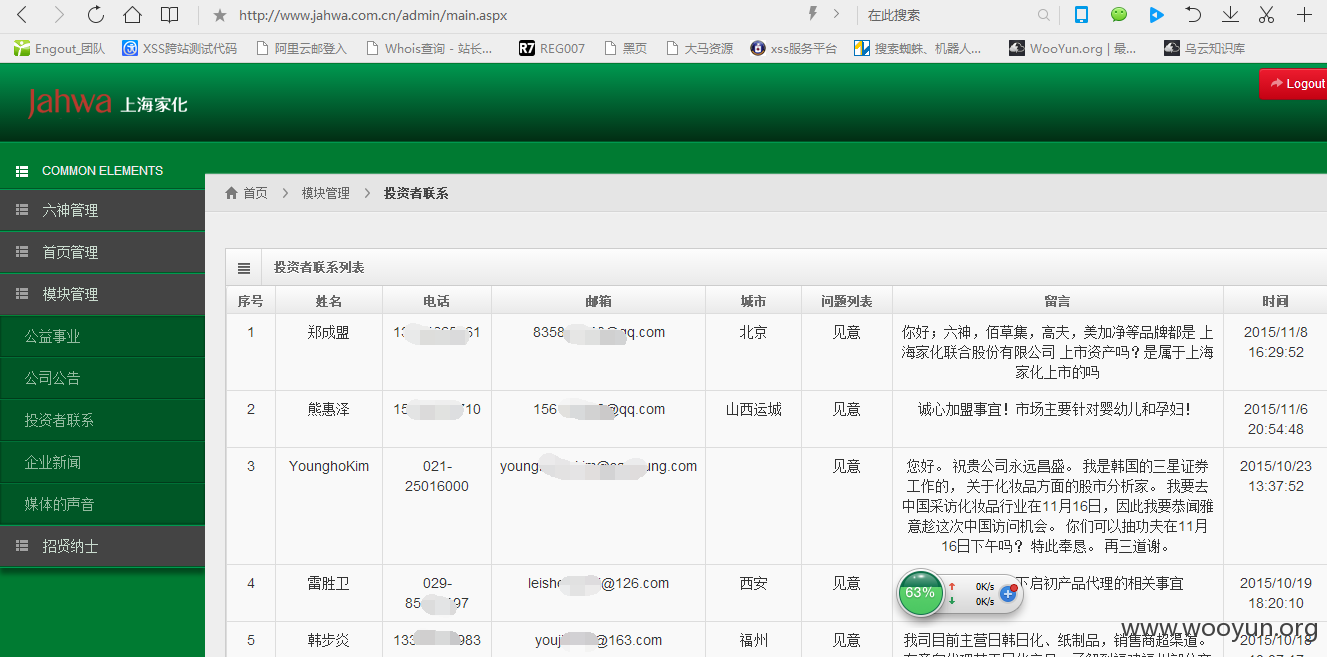Expand the 首页管理 sidebar menu

click(x=102, y=252)
